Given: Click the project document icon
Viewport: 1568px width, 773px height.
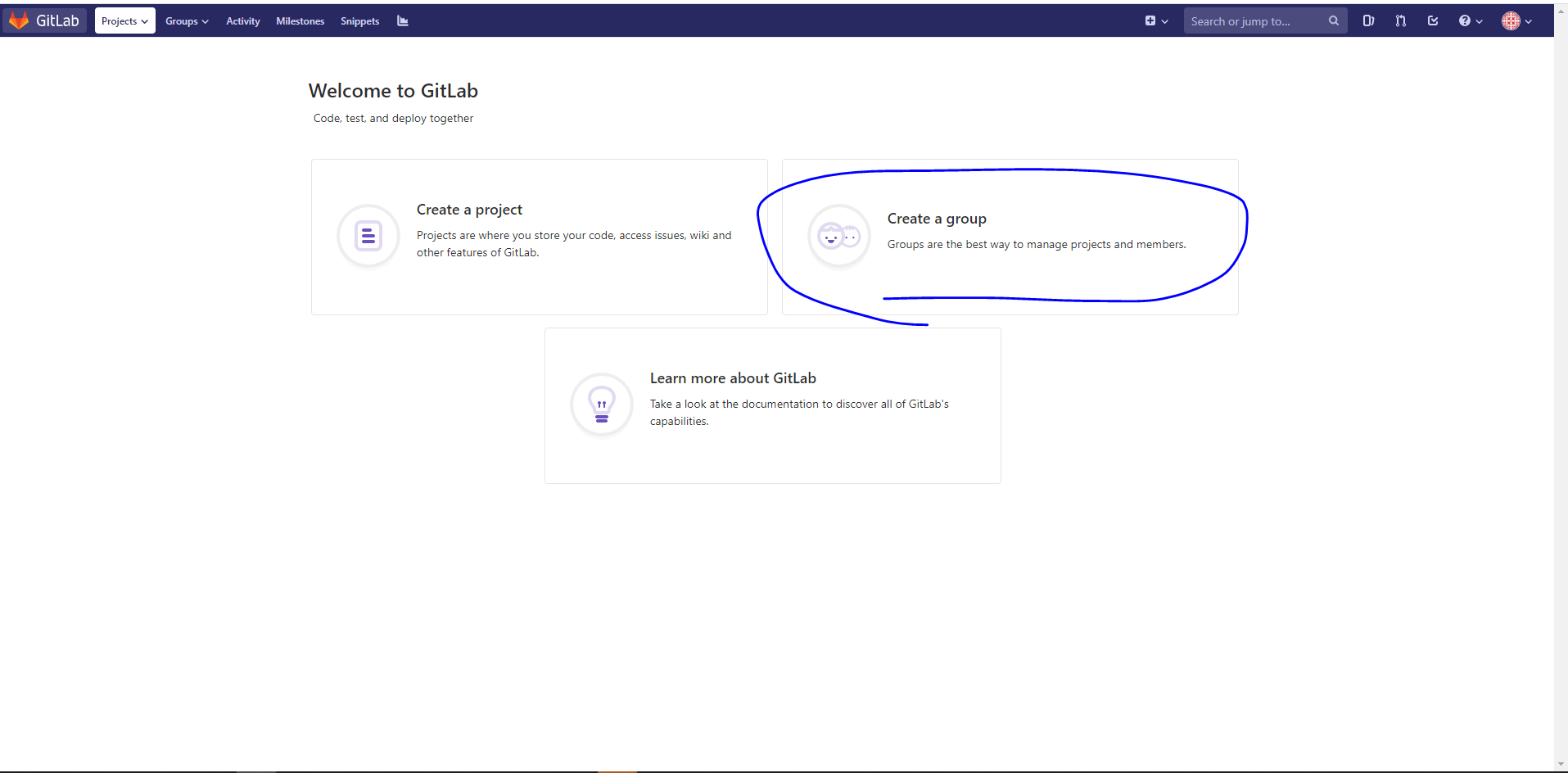Looking at the screenshot, I should point(368,236).
